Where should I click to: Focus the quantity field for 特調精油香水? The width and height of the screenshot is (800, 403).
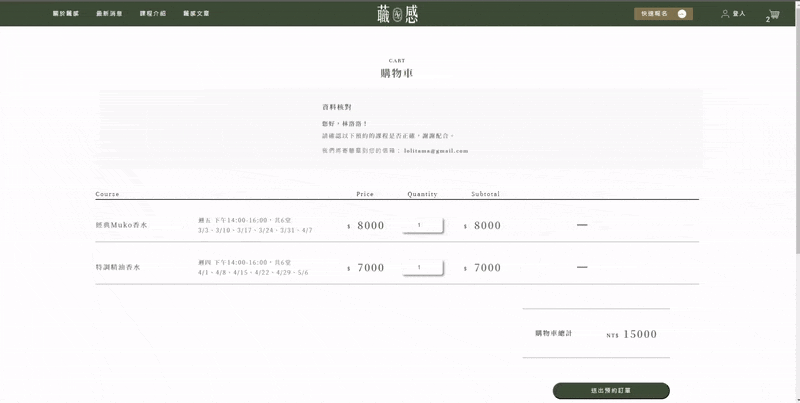pos(422,267)
